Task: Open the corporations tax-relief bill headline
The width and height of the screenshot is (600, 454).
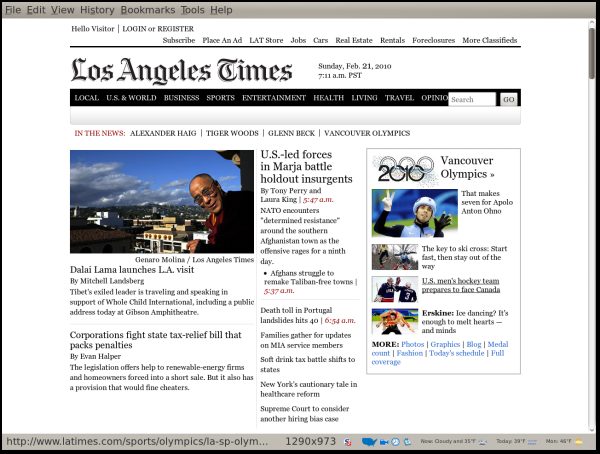Action: (155, 340)
